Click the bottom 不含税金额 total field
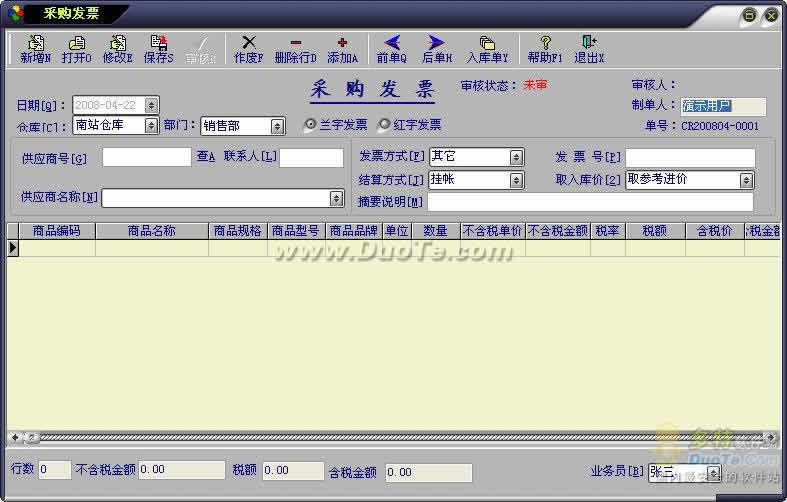This screenshot has height=502, width=787. 181,470
